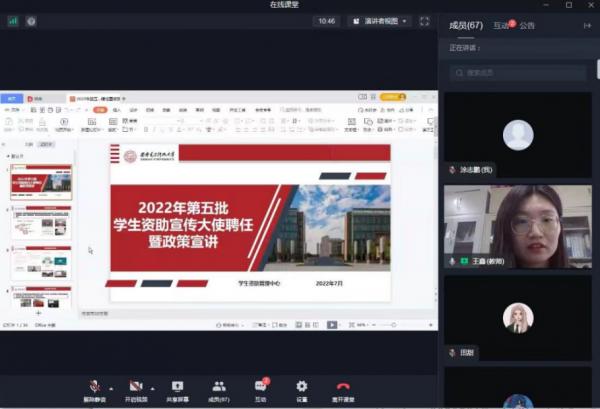This screenshot has width=600, height=409.
Task: Start screen sharing with 共享屏幕
Action: (178, 386)
